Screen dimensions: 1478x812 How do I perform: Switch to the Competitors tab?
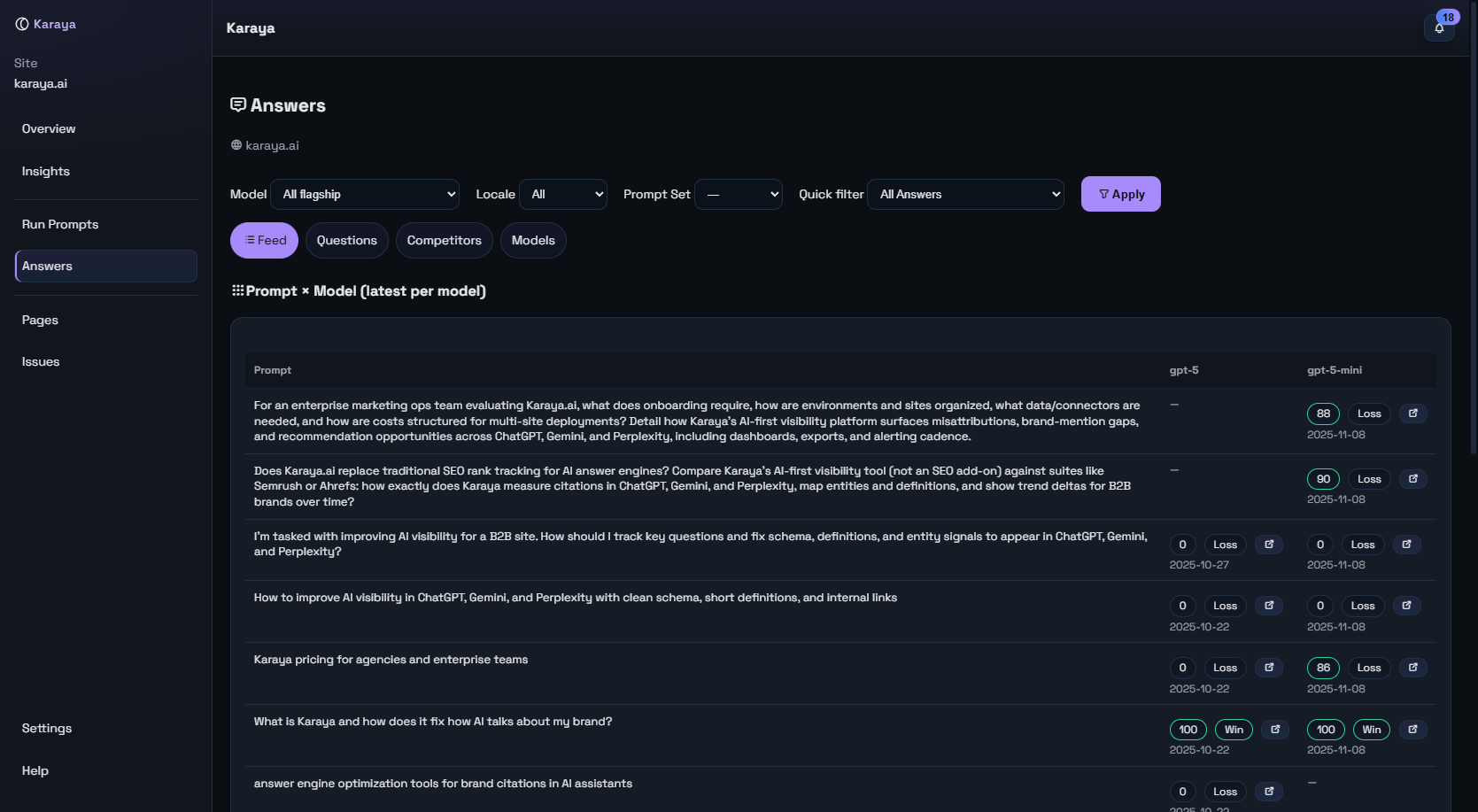pyautogui.click(x=444, y=241)
